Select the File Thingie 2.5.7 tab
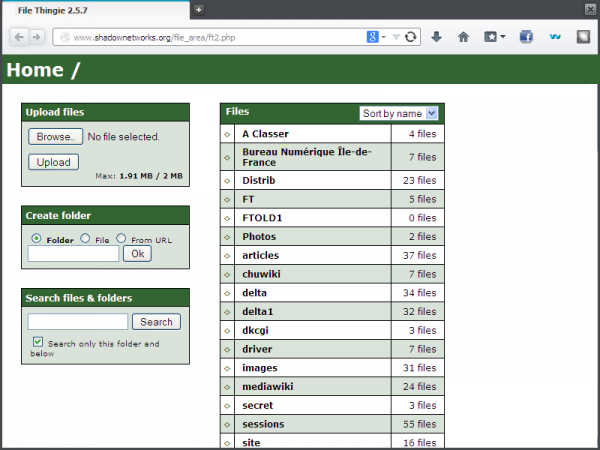Image resolution: width=600 pixels, height=450 pixels. (x=96, y=10)
